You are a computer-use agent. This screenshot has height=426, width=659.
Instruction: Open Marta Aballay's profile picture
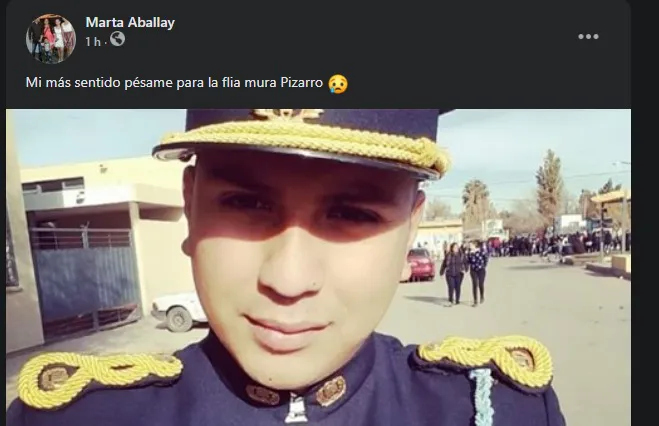click(50, 39)
